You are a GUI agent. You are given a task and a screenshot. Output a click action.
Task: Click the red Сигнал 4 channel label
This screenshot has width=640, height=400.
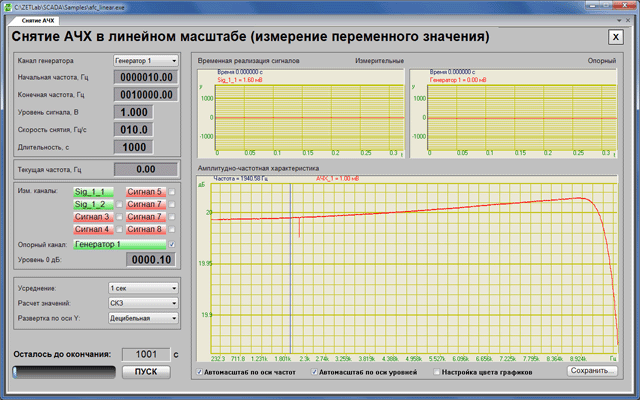(93, 229)
